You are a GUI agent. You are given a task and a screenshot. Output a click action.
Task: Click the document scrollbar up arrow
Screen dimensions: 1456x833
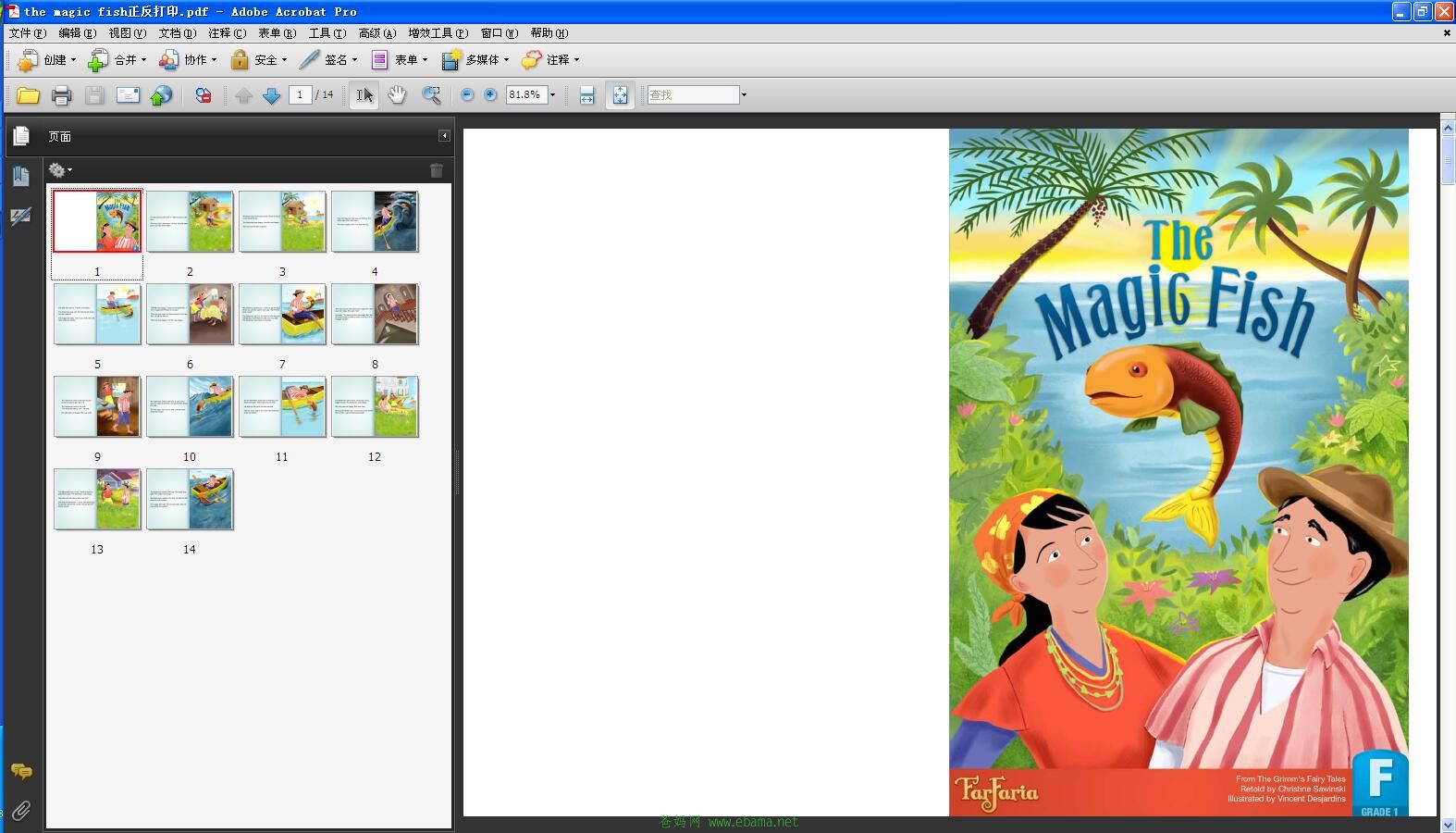pos(1448,126)
